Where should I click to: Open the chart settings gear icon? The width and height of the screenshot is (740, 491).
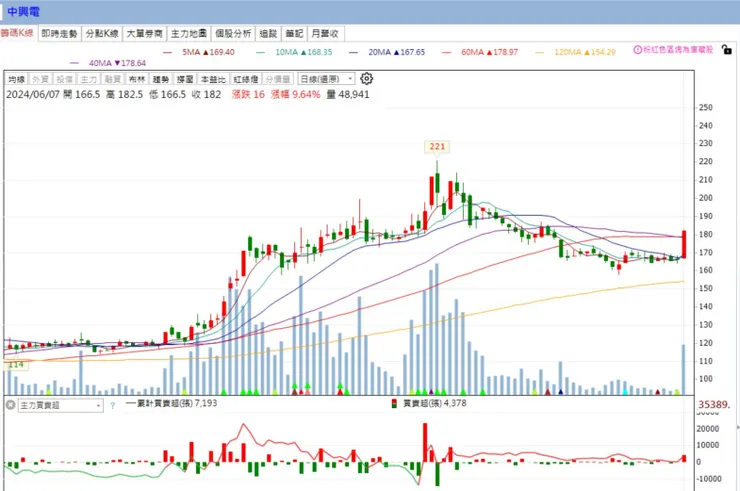[x=367, y=78]
